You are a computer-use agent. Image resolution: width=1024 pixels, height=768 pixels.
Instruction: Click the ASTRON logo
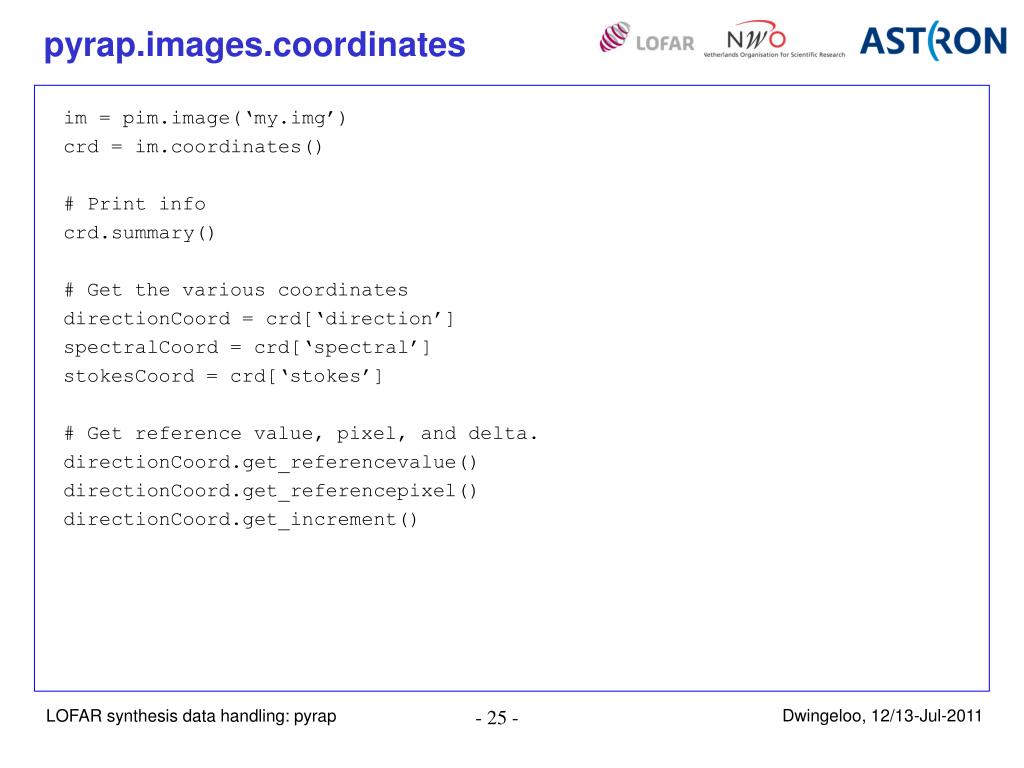tap(933, 40)
